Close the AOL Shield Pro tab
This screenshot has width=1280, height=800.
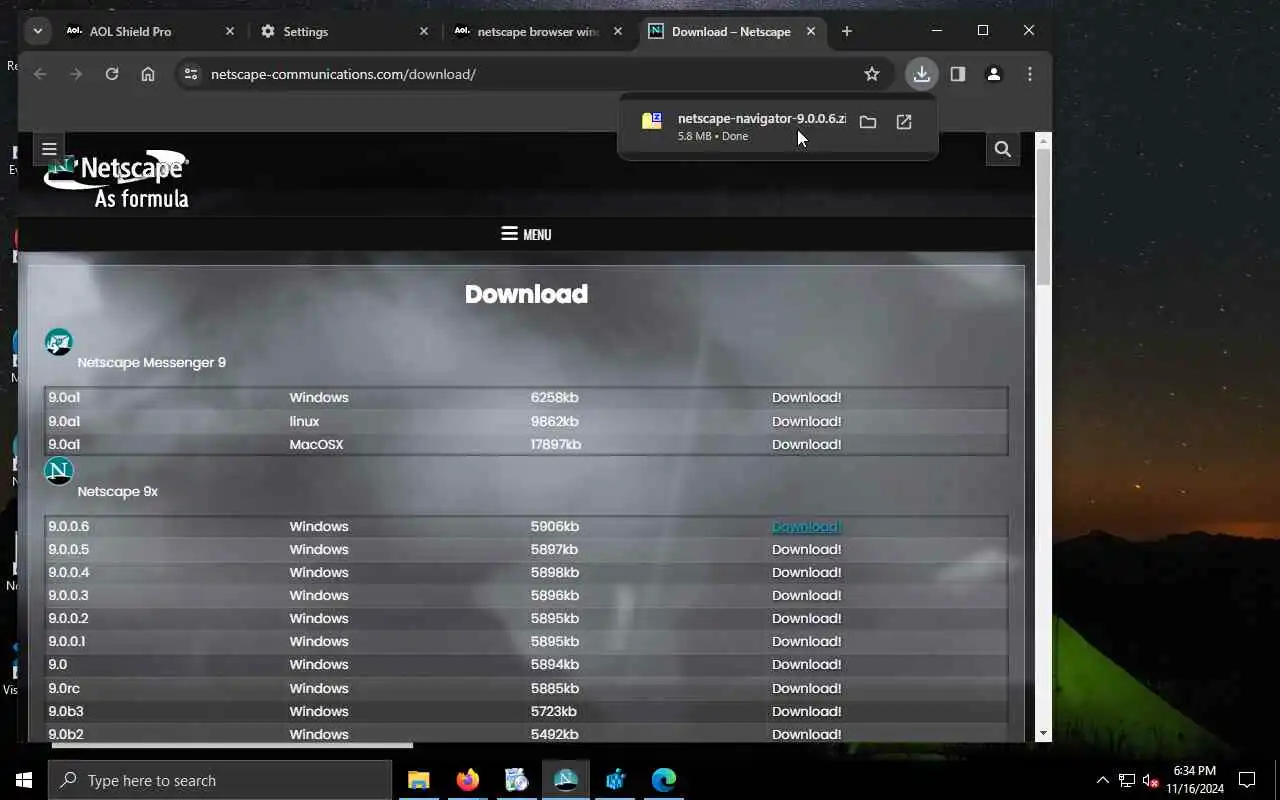pyautogui.click(x=230, y=31)
